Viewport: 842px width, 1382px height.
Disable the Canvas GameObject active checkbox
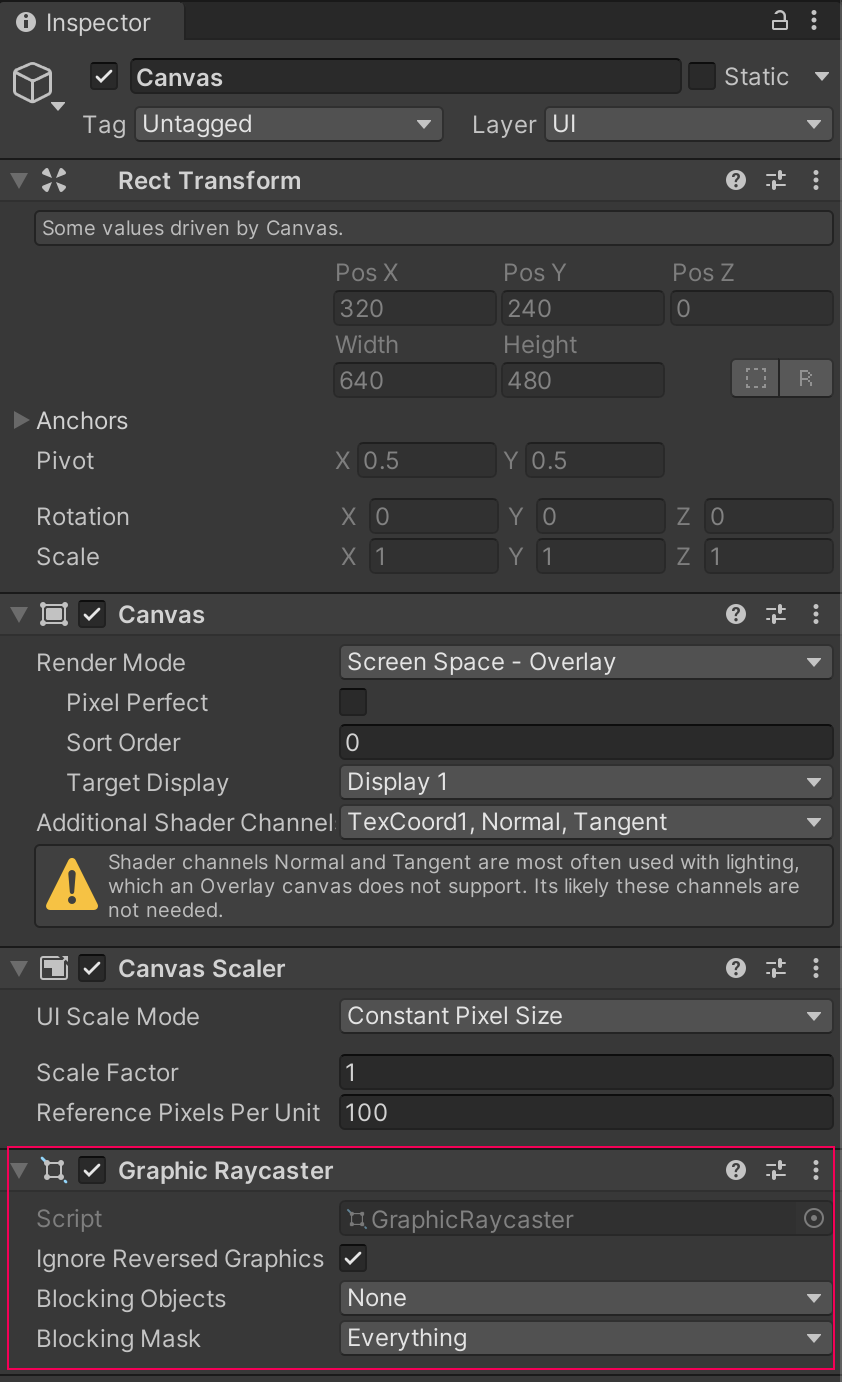(x=104, y=77)
